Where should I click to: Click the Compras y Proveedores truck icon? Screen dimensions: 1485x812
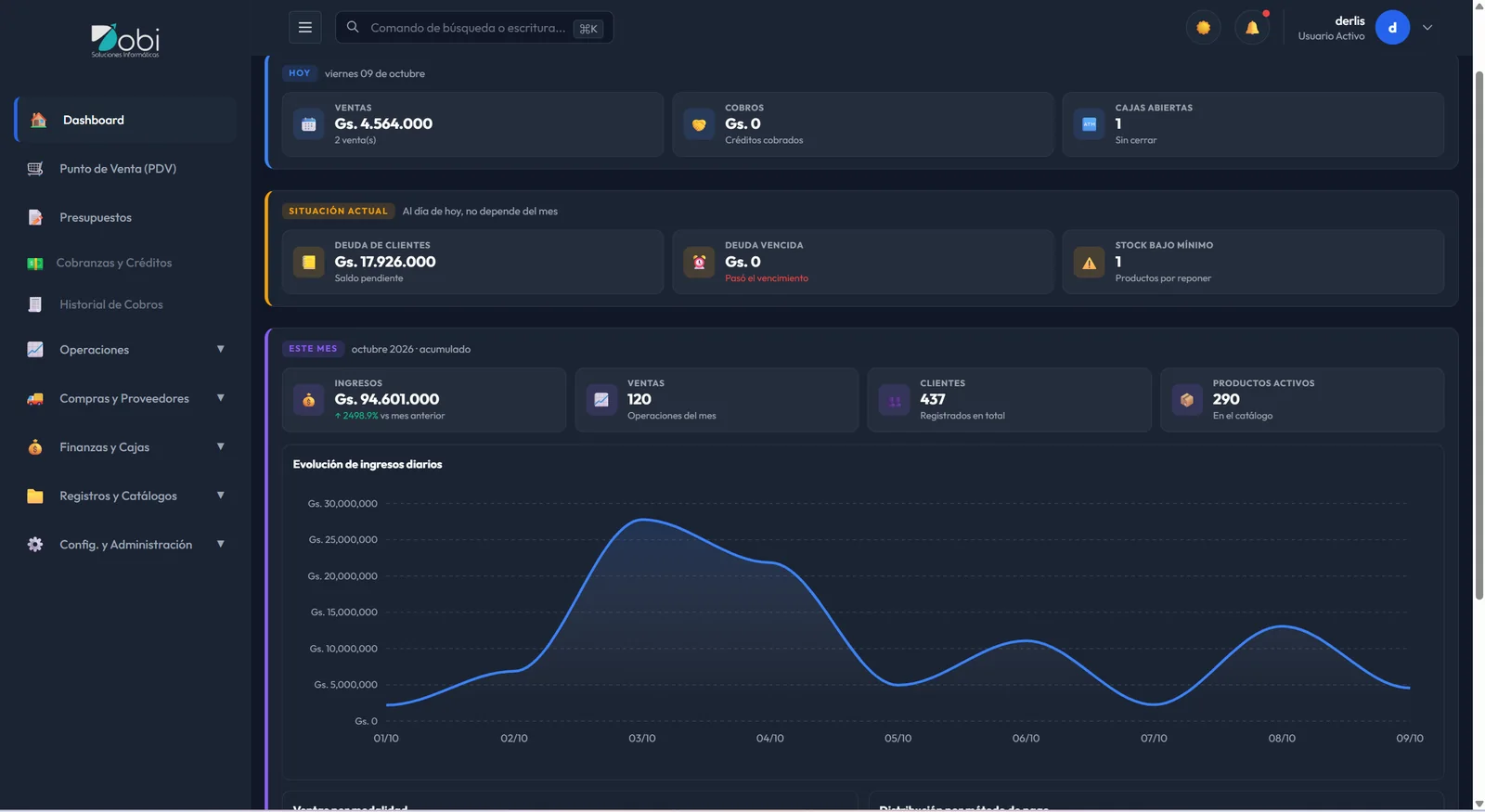pyautogui.click(x=35, y=399)
